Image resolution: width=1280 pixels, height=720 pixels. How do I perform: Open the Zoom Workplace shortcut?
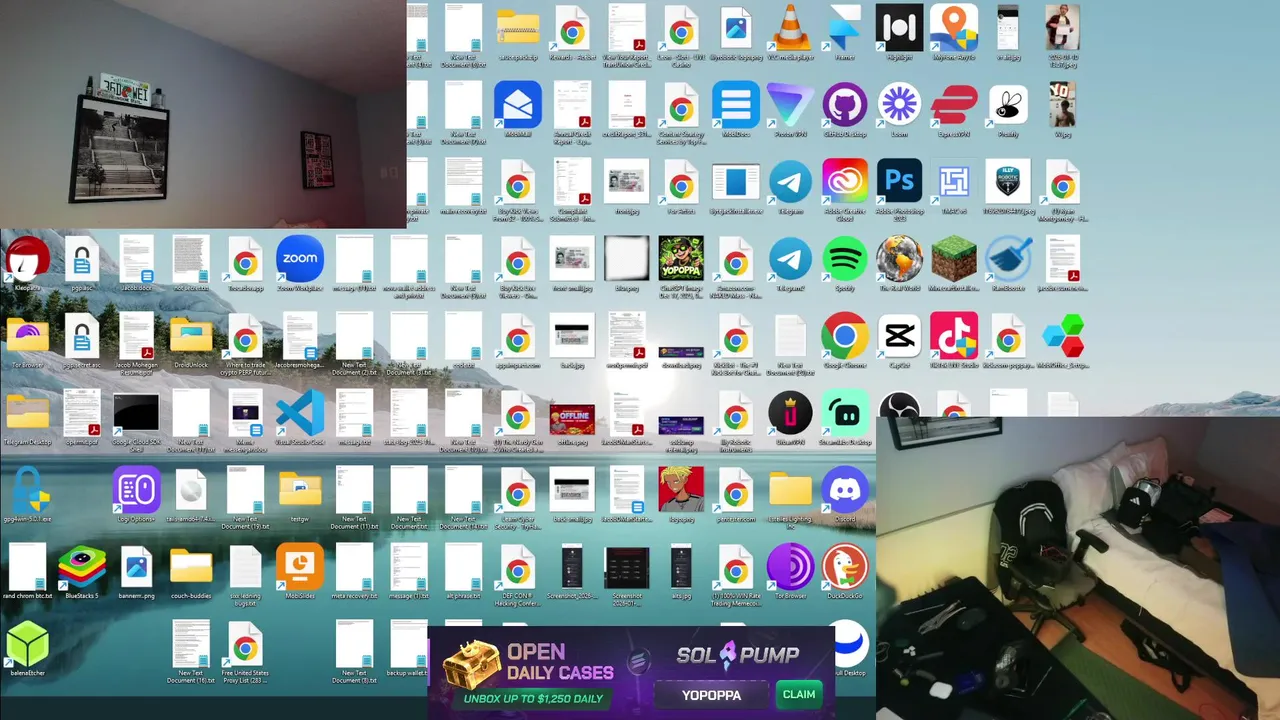(300, 259)
